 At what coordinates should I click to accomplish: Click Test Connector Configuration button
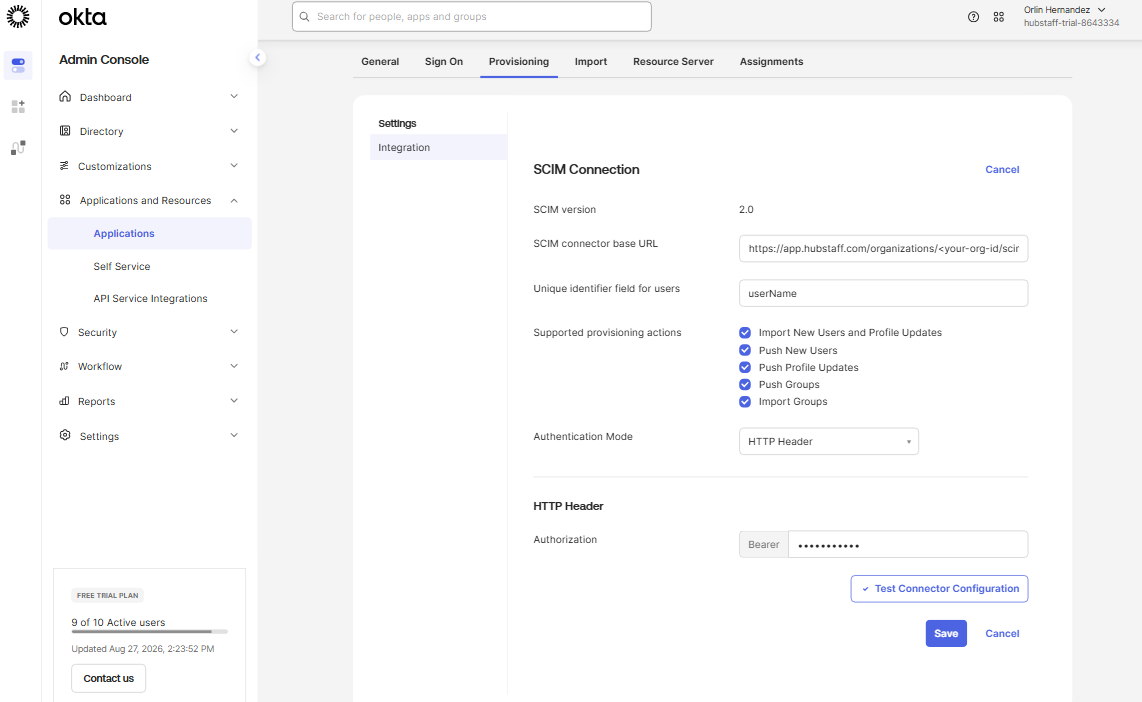[x=939, y=588]
